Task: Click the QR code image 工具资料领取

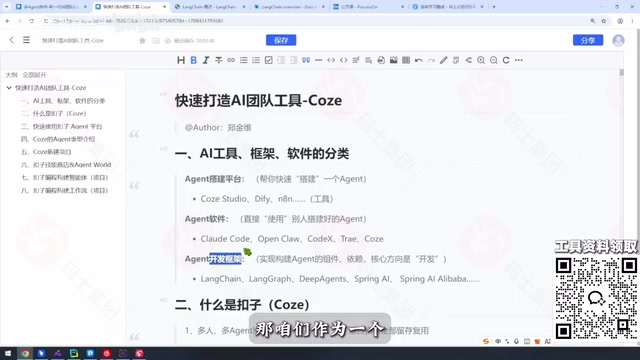Action: (596, 298)
